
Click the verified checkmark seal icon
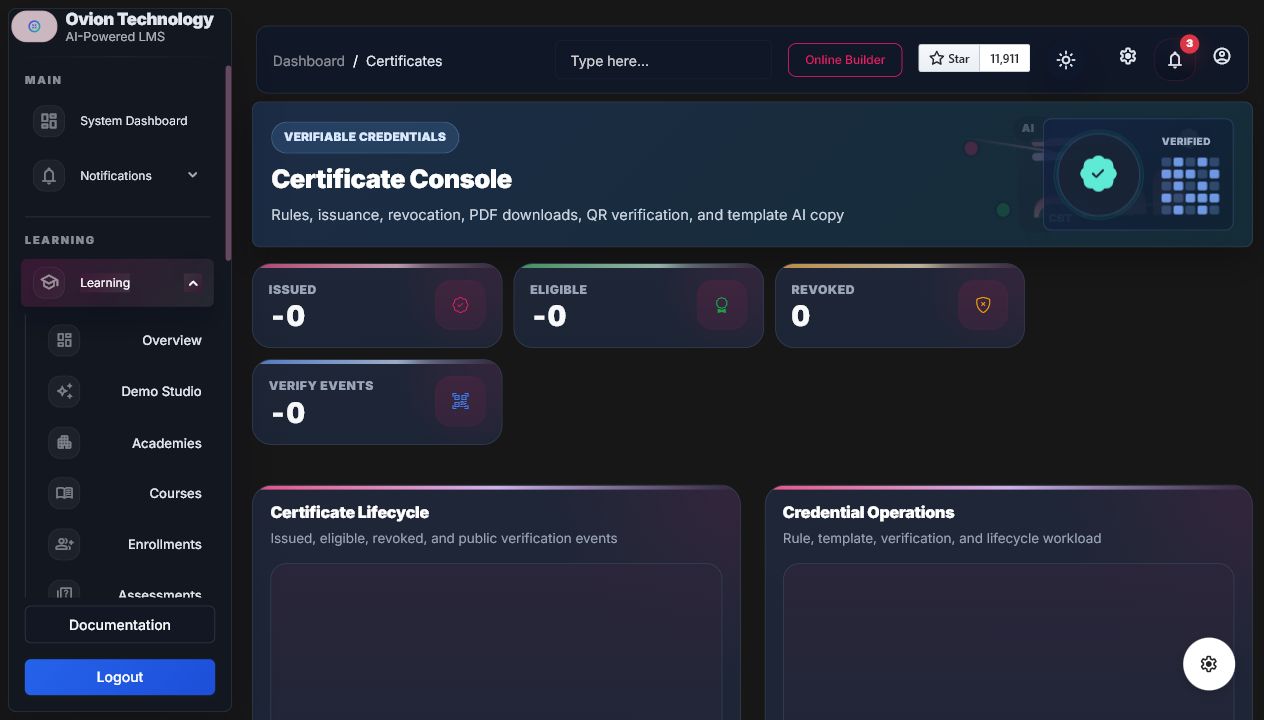[1098, 174]
